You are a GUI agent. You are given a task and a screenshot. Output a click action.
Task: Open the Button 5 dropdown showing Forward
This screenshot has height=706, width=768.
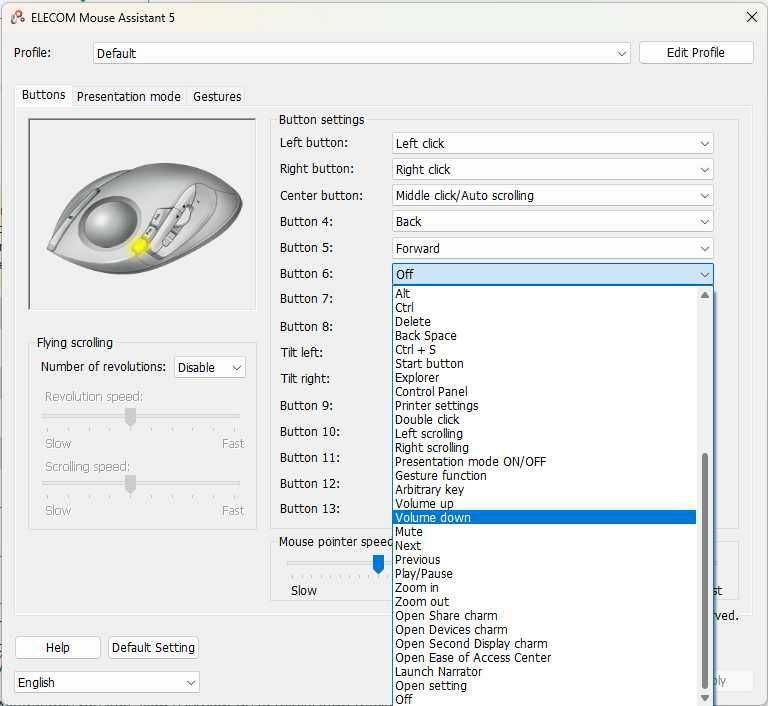point(552,248)
